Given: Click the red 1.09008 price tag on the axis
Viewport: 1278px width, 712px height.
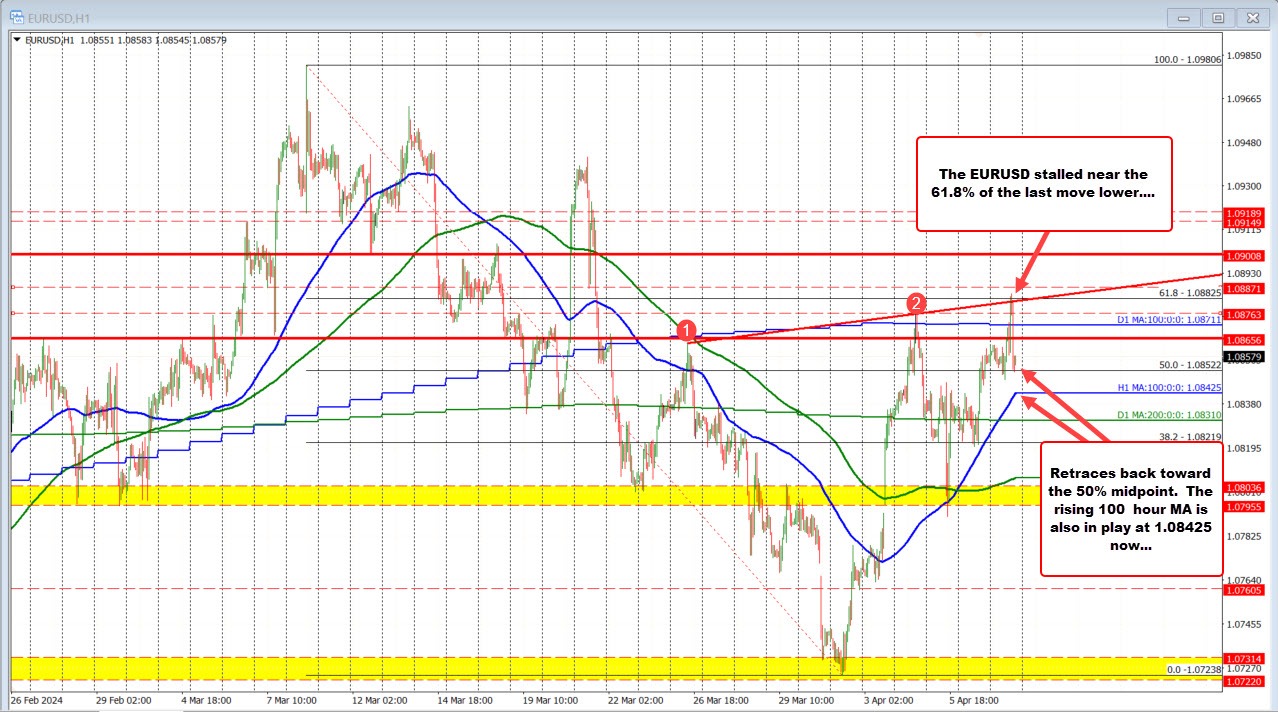Looking at the screenshot, I should point(1243,256).
